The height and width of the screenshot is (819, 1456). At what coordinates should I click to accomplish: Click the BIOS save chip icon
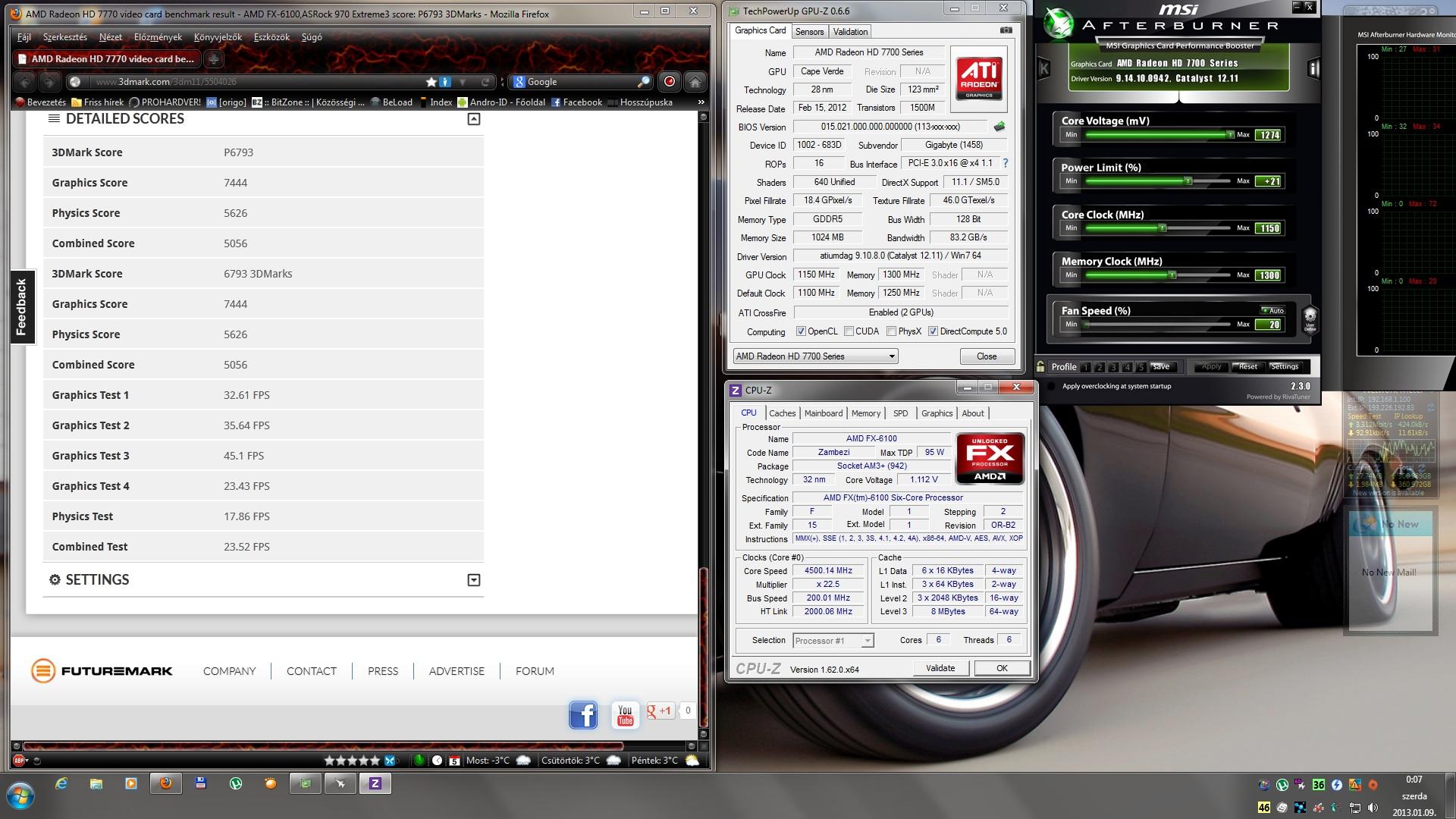click(999, 127)
